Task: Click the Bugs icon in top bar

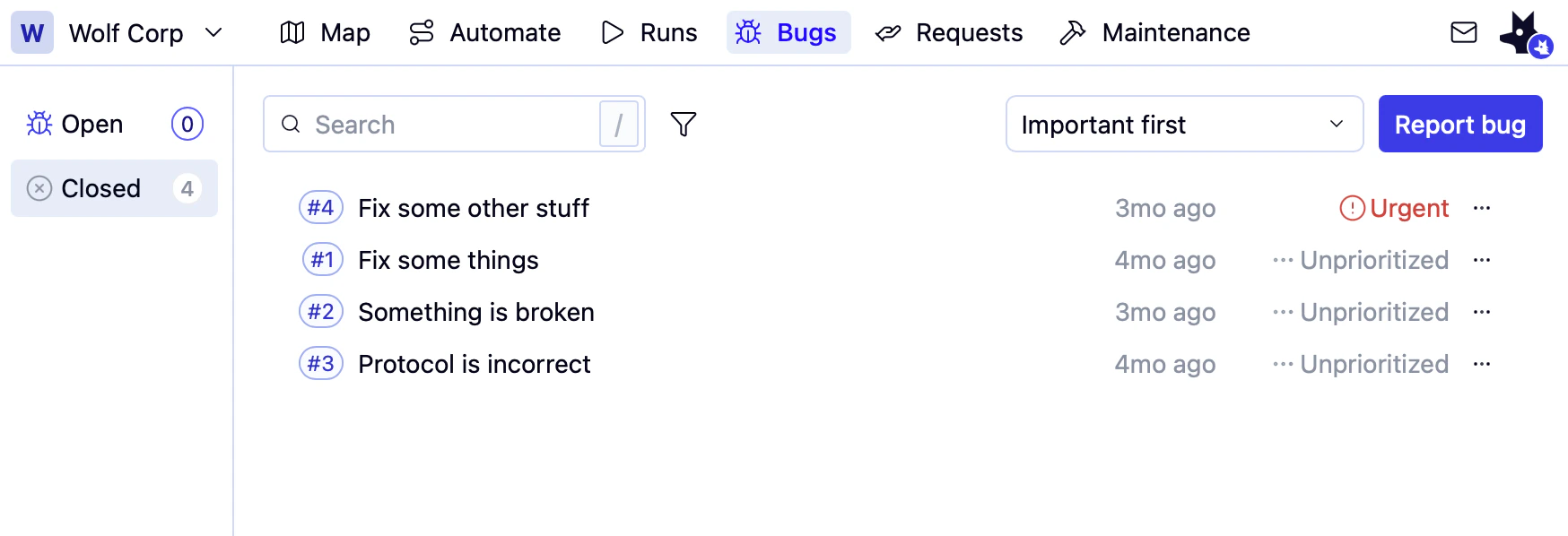Action: [x=750, y=32]
